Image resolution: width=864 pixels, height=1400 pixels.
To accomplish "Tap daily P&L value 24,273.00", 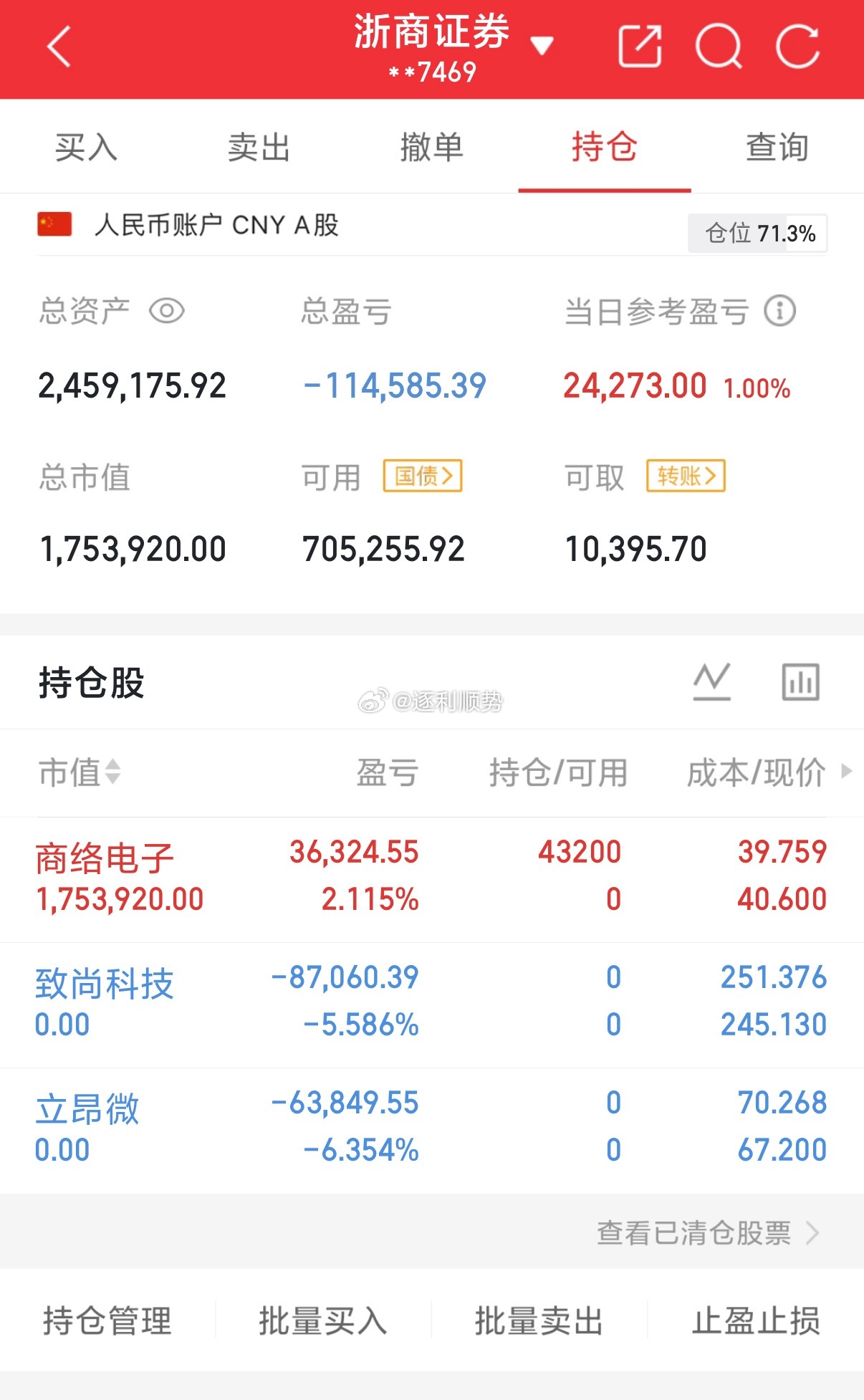I will coord(635,385).
